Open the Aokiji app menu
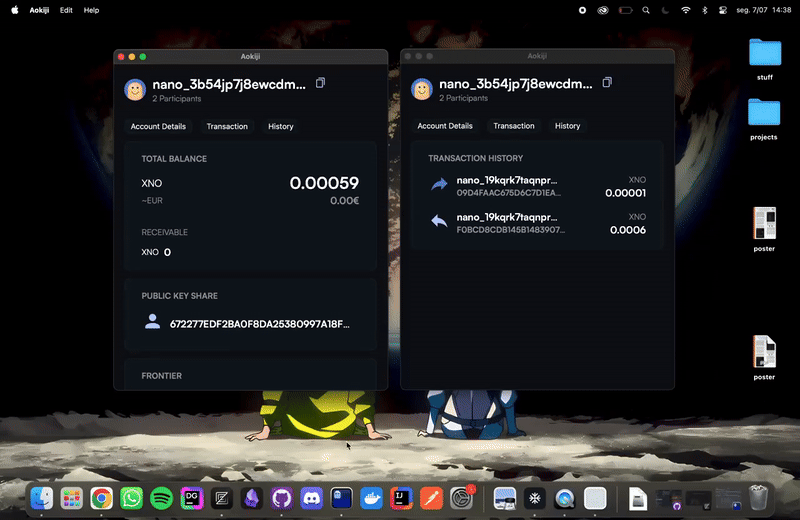The width and height of the screenshot is (800, 520). click(39, 10)
